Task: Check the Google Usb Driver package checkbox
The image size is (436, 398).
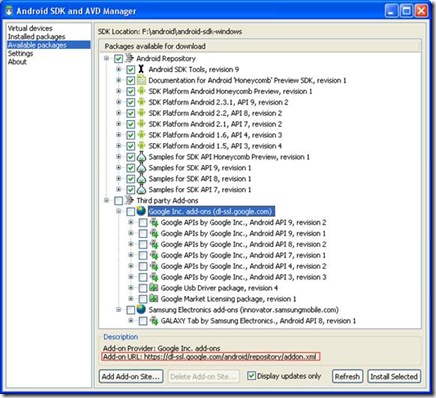Action: coord(143,288)
